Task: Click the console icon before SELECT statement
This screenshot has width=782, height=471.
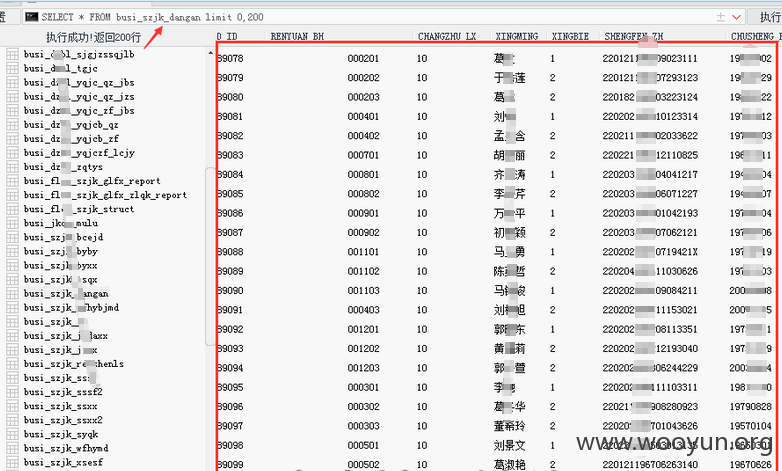Action: coord(31,17)
